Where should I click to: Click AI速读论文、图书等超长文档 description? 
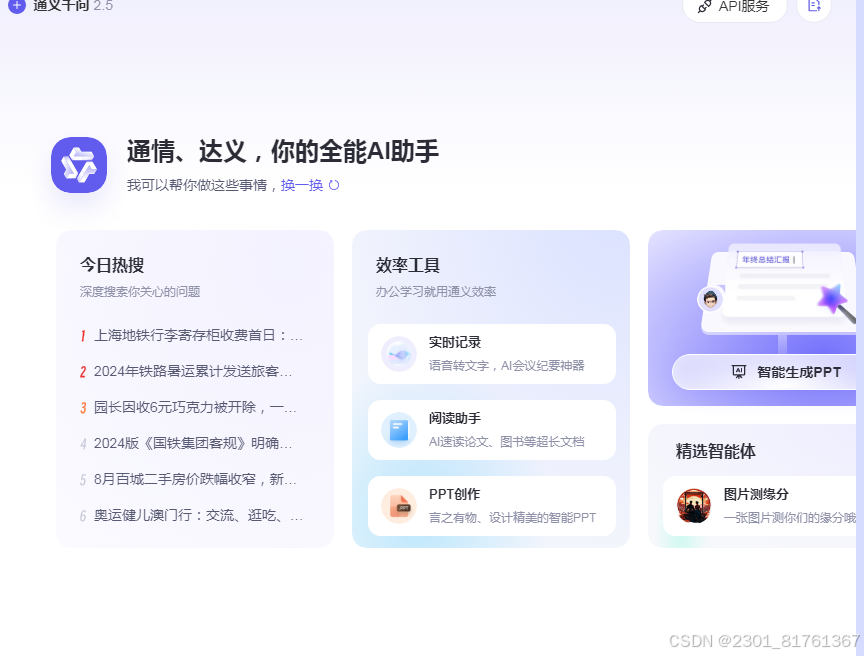point(506,442)
